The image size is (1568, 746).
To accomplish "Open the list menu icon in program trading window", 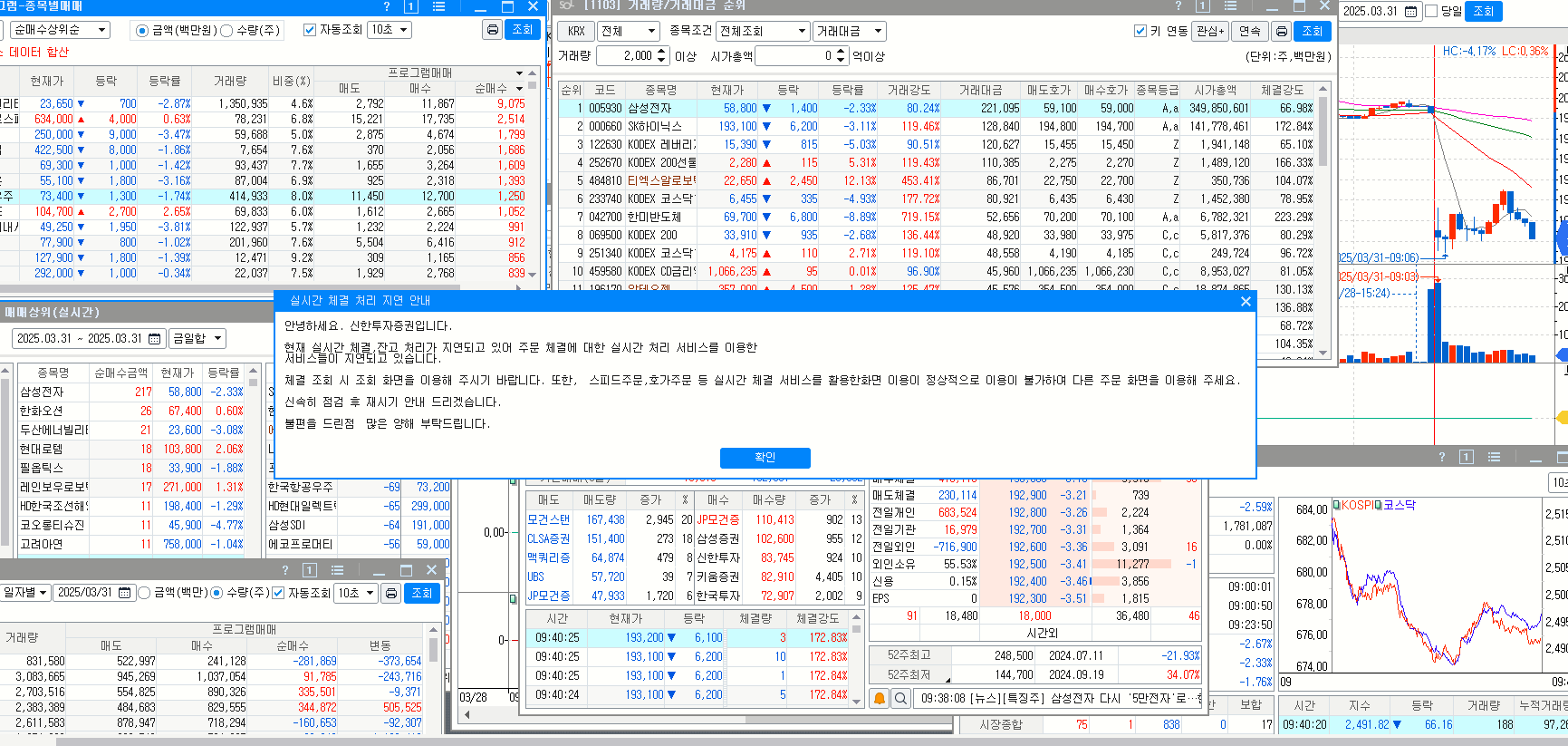I will pyautogui.click(x=439, y=6).
